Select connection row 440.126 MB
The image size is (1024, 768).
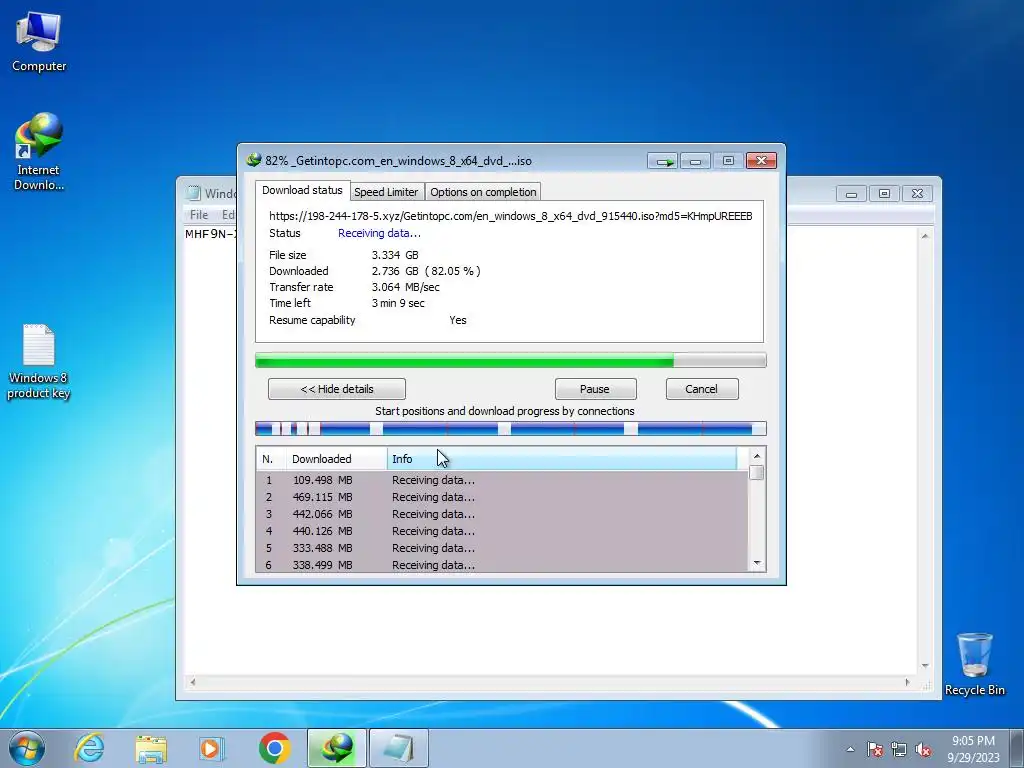(x=502, y=531)
